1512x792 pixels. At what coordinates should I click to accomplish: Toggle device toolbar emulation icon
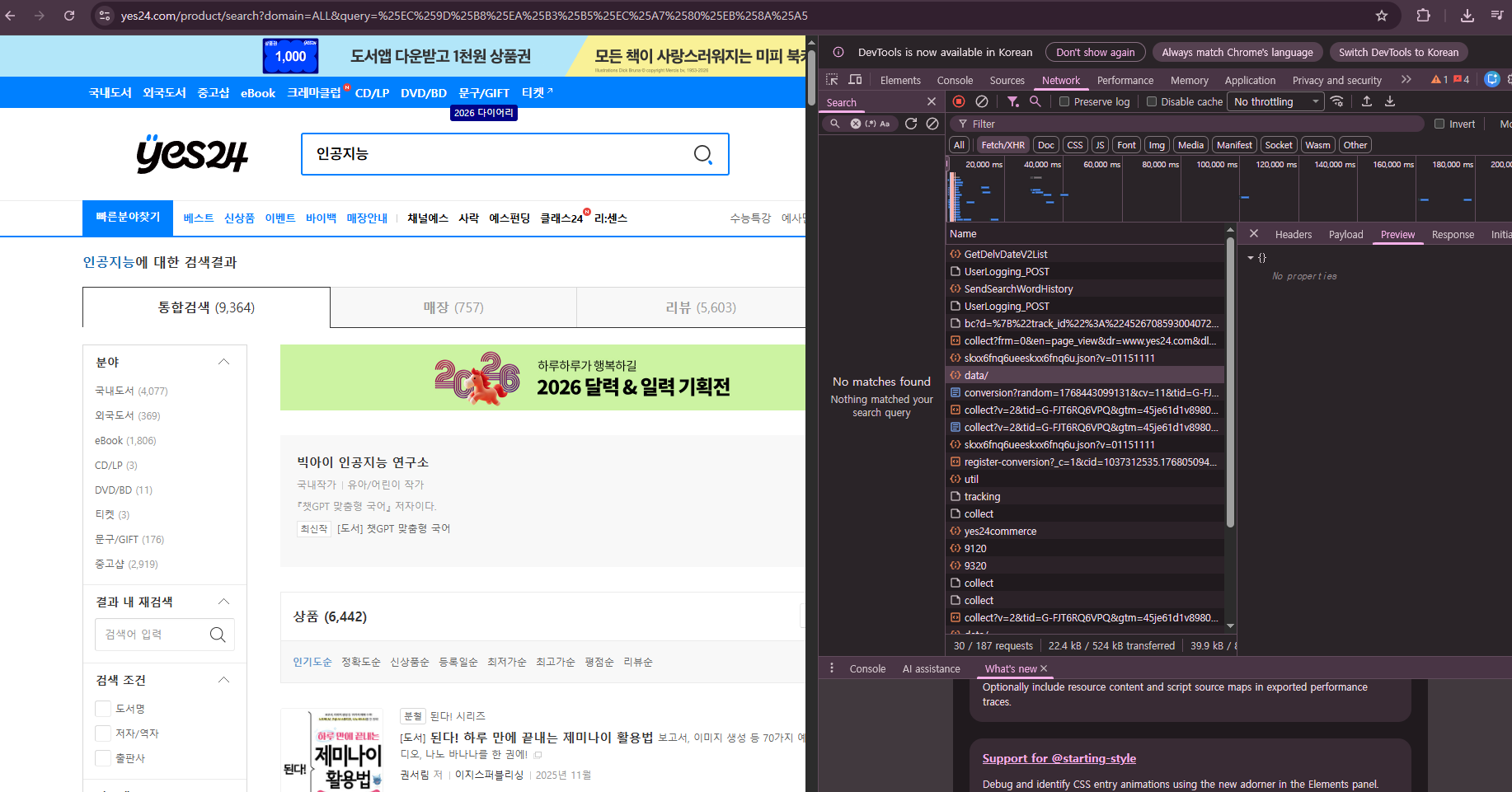[855, 80]
